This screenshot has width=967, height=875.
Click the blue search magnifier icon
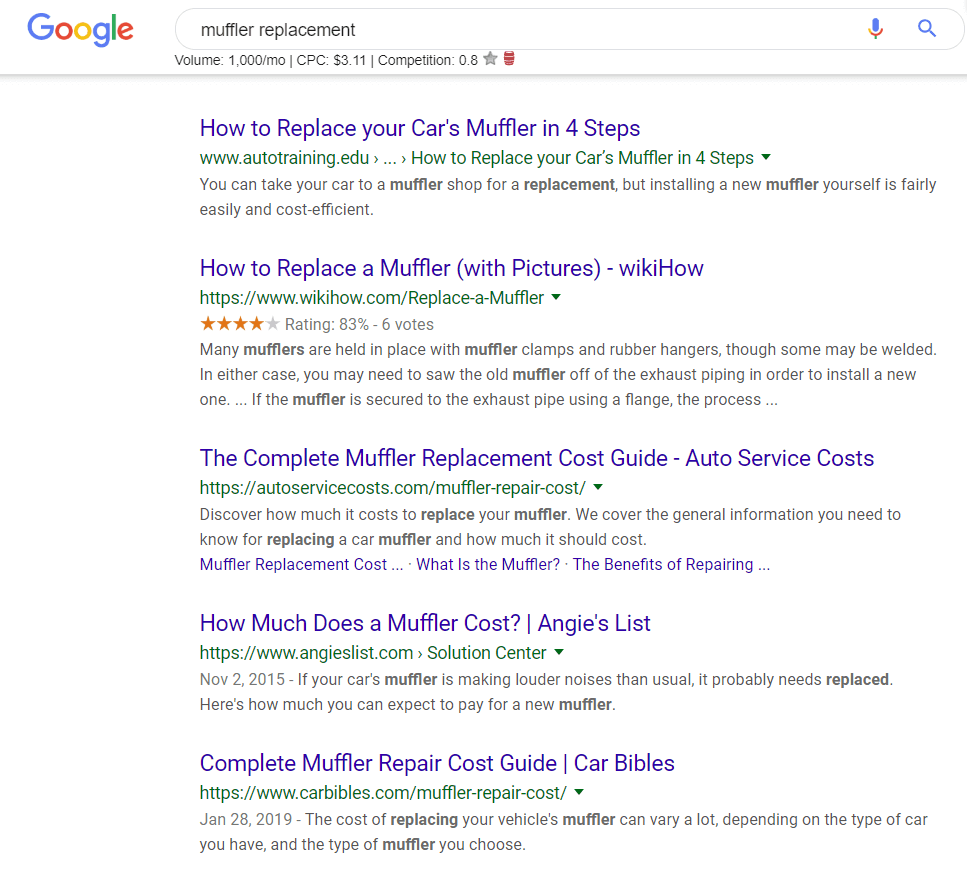coord(927,28)
